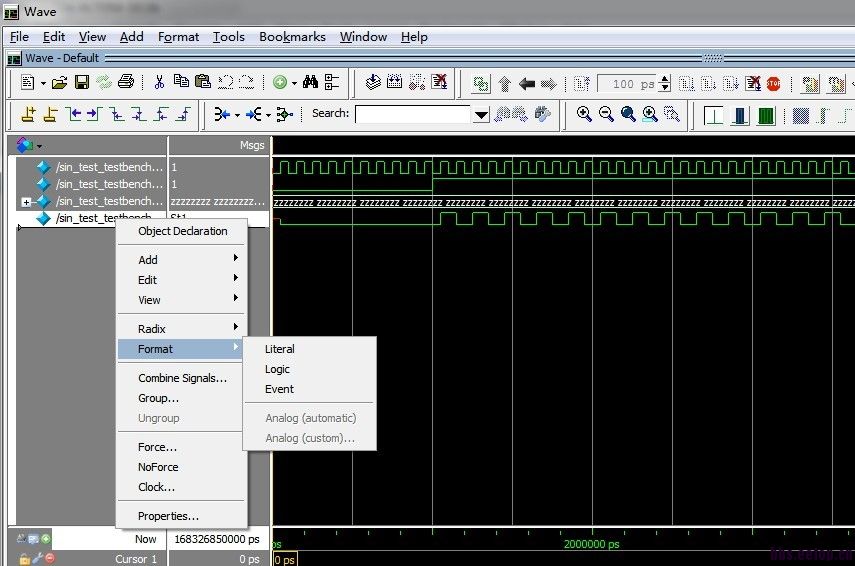This screenshot has height=566, width=855.
Task: Click the Paste clipboard icon
Action: coord(203,81)
